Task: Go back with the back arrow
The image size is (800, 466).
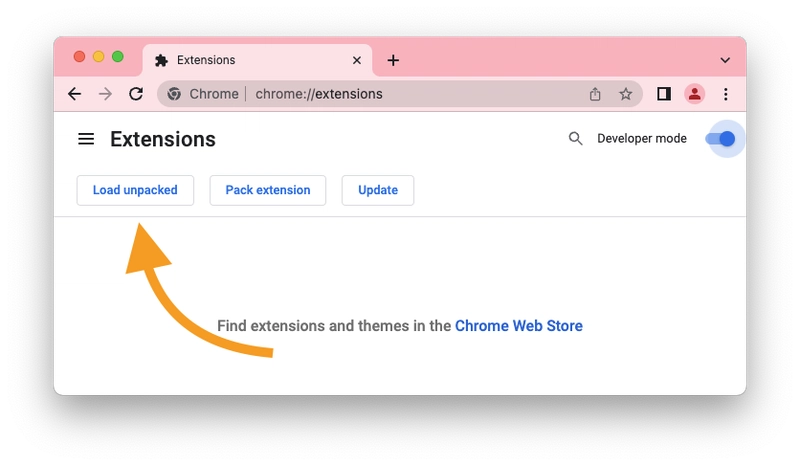Action: pos(74,94)
